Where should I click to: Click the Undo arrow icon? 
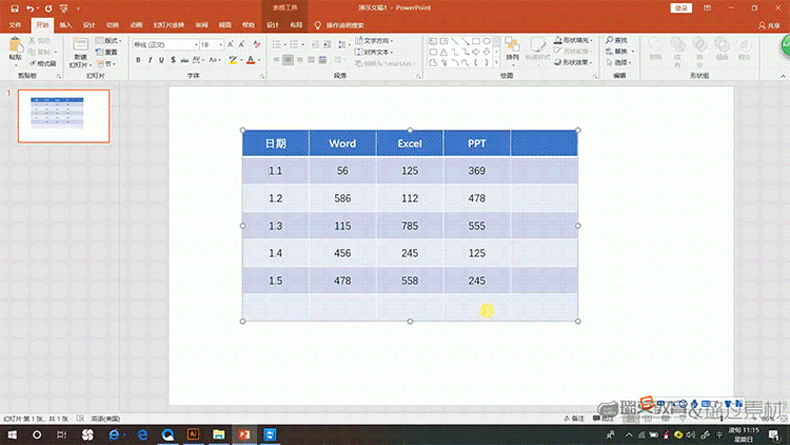pyautogui.click(x=30, y=8)
